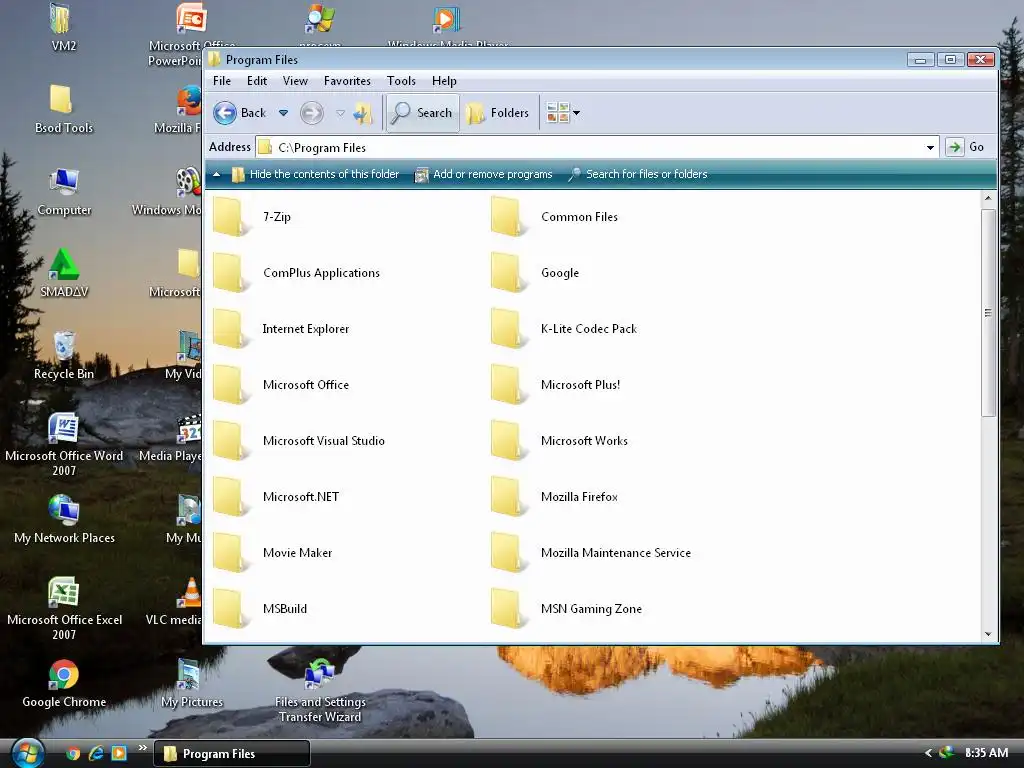Click Add or remove programs link

click(484, 174)
